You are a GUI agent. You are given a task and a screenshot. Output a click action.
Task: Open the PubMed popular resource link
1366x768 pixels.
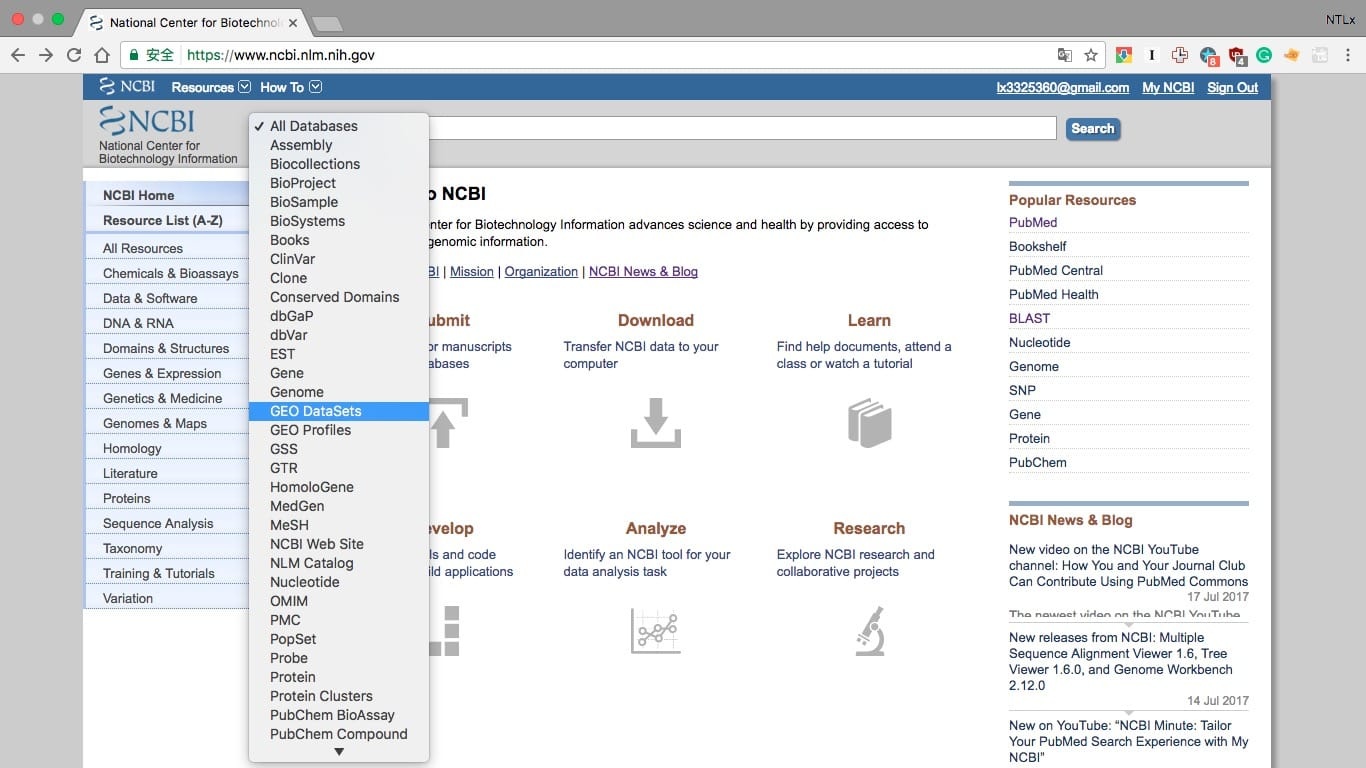(x=1033, y=222)
